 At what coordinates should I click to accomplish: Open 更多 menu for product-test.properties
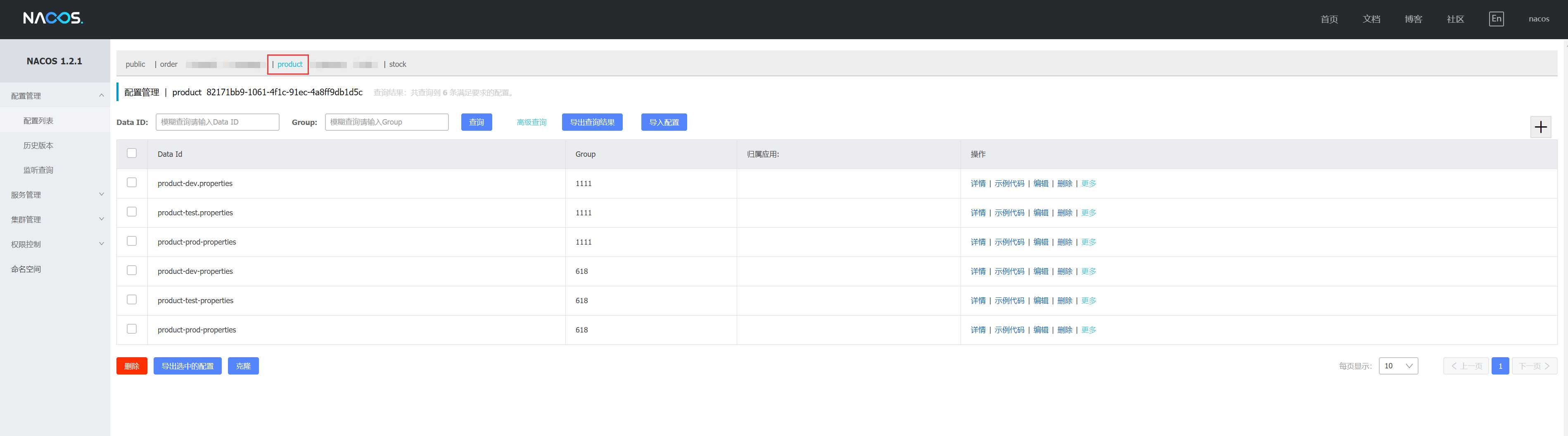coord(1088,213)
